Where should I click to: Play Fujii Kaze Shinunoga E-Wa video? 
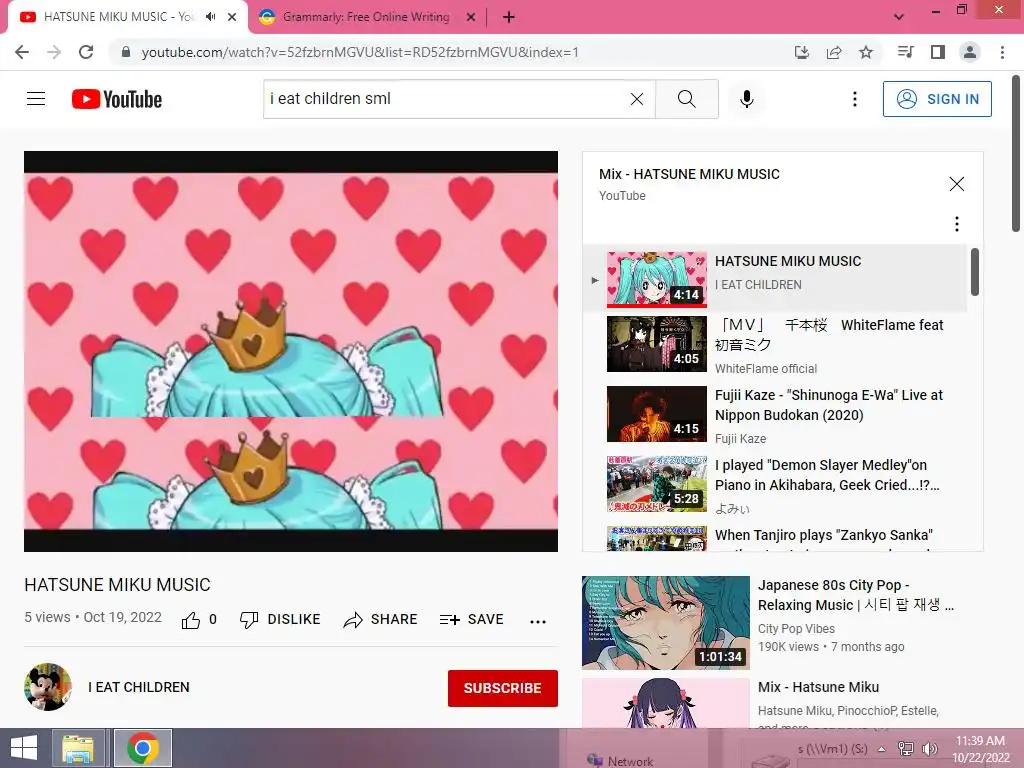coord(775,415)
